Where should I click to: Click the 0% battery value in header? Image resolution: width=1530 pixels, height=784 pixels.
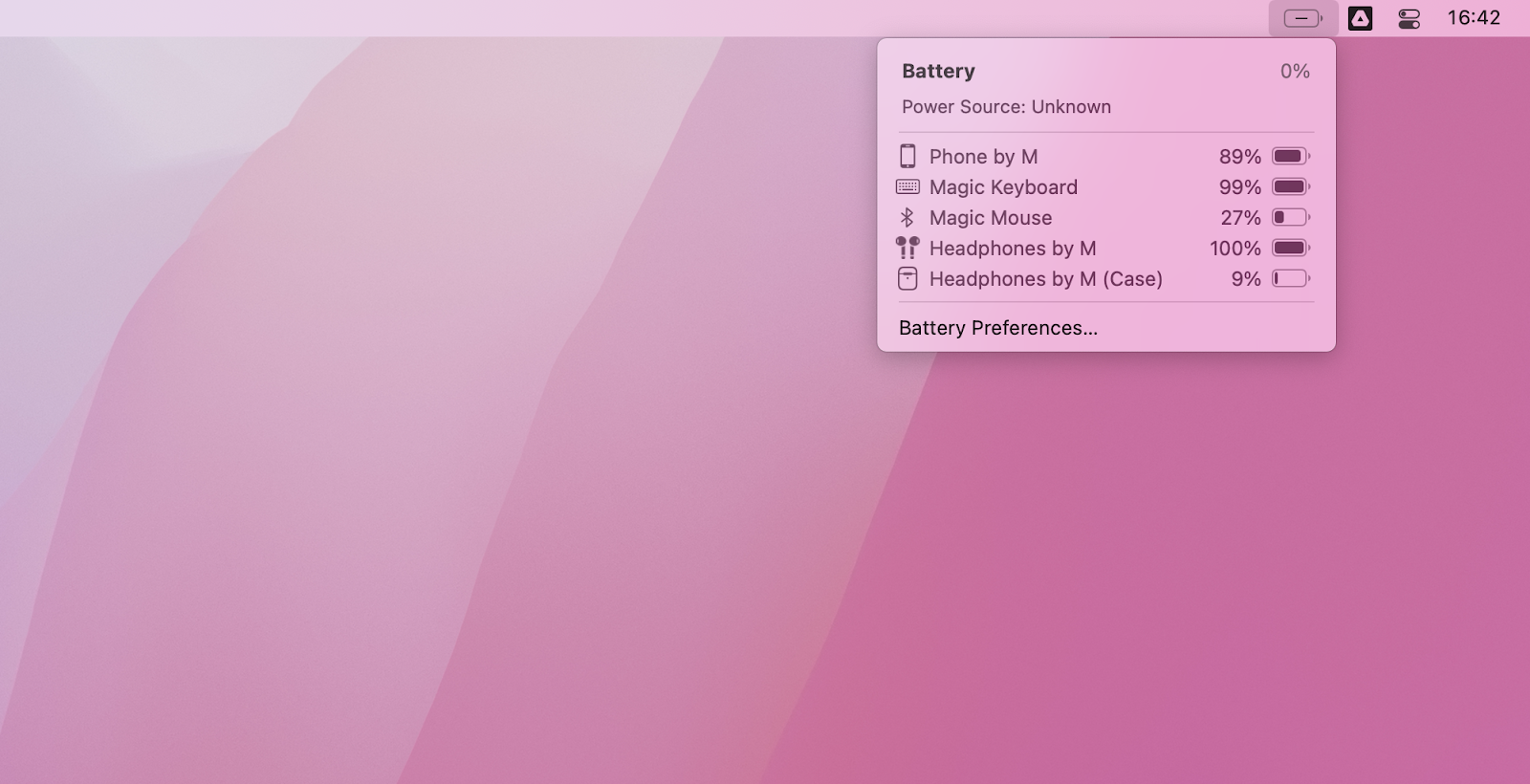(x=1295, y=72)
